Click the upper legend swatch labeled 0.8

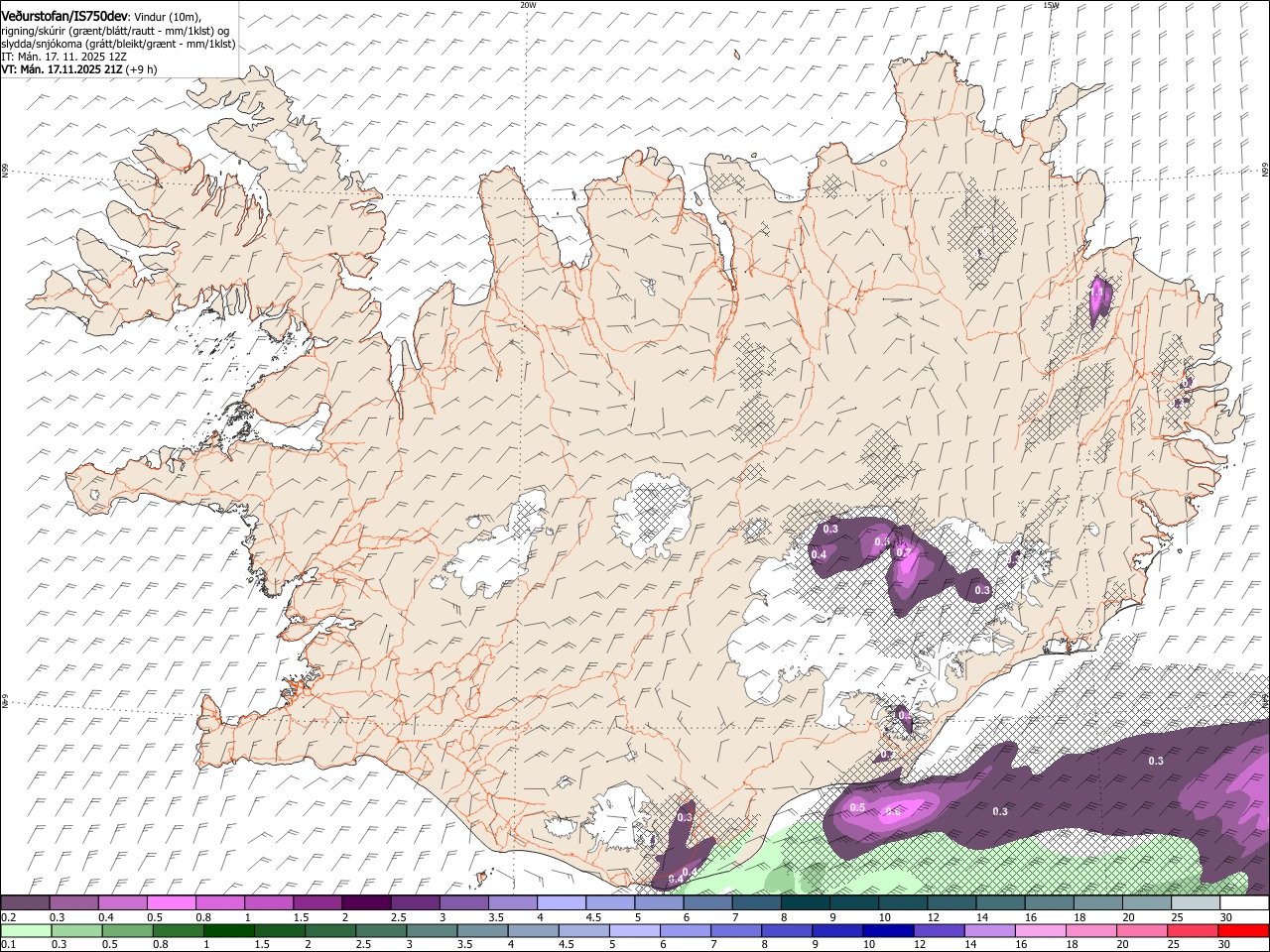click(219, 903)
